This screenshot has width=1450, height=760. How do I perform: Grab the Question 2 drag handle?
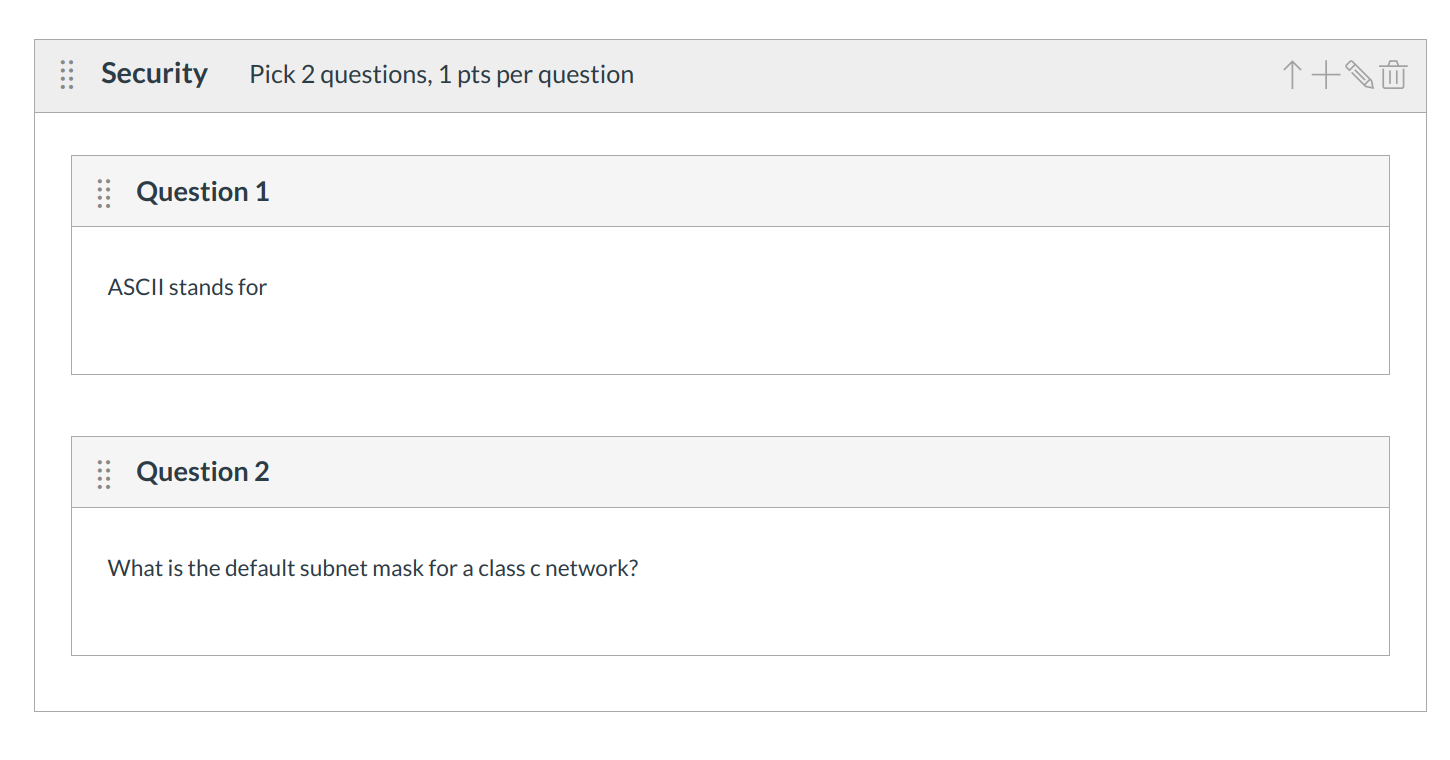coord(104,473)
